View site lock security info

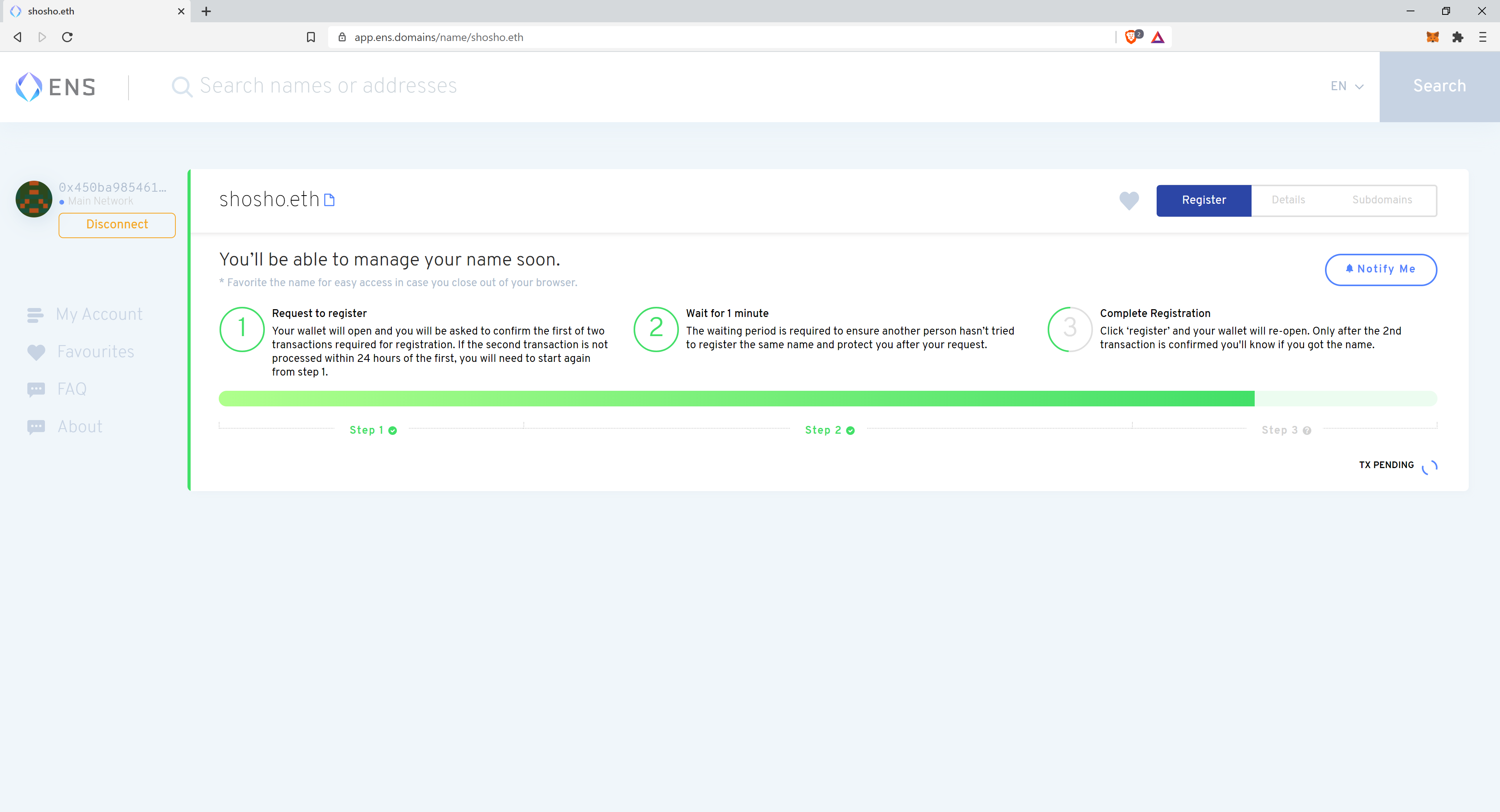(x=343, y=37)
